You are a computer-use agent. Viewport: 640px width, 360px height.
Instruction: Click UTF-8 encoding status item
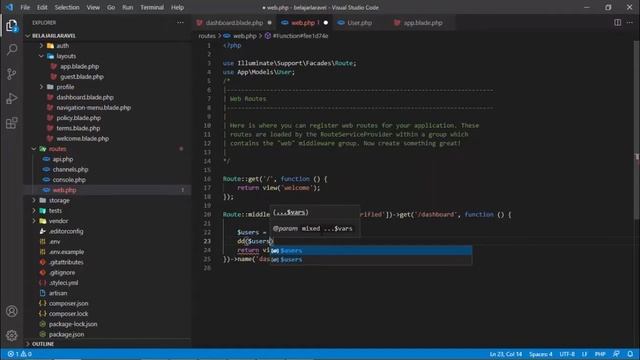(x=567, y=354)
